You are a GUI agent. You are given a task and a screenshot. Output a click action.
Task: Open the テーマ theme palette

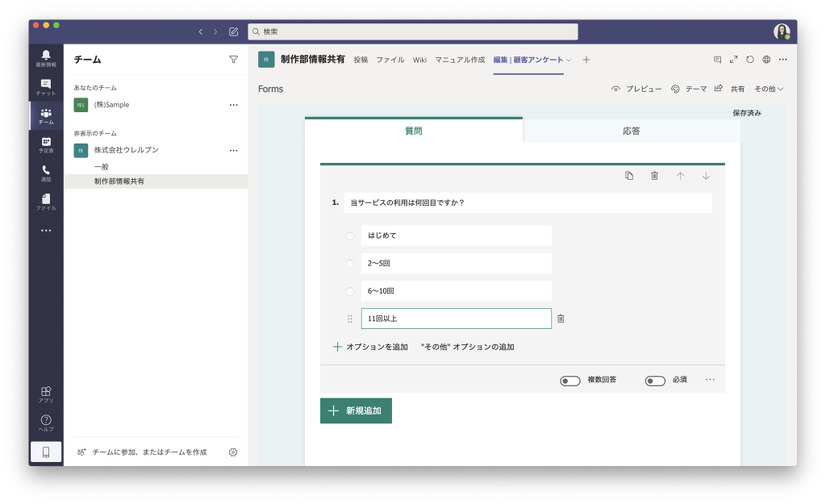pyautogui.click(x=689, y=89)
